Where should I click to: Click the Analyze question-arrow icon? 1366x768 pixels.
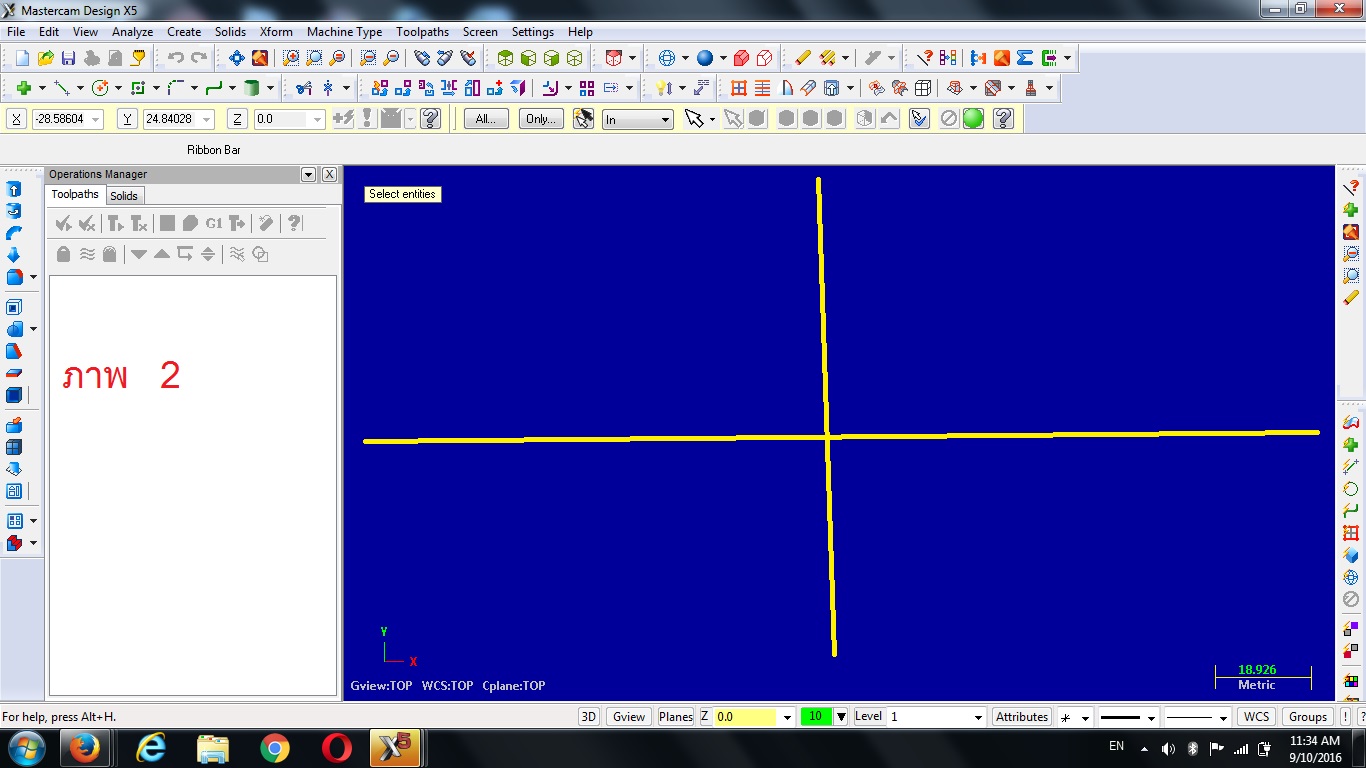click(925, 58)
